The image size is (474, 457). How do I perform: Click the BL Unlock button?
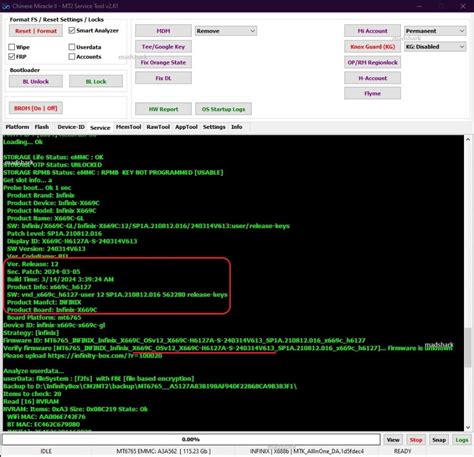point(36,81)
